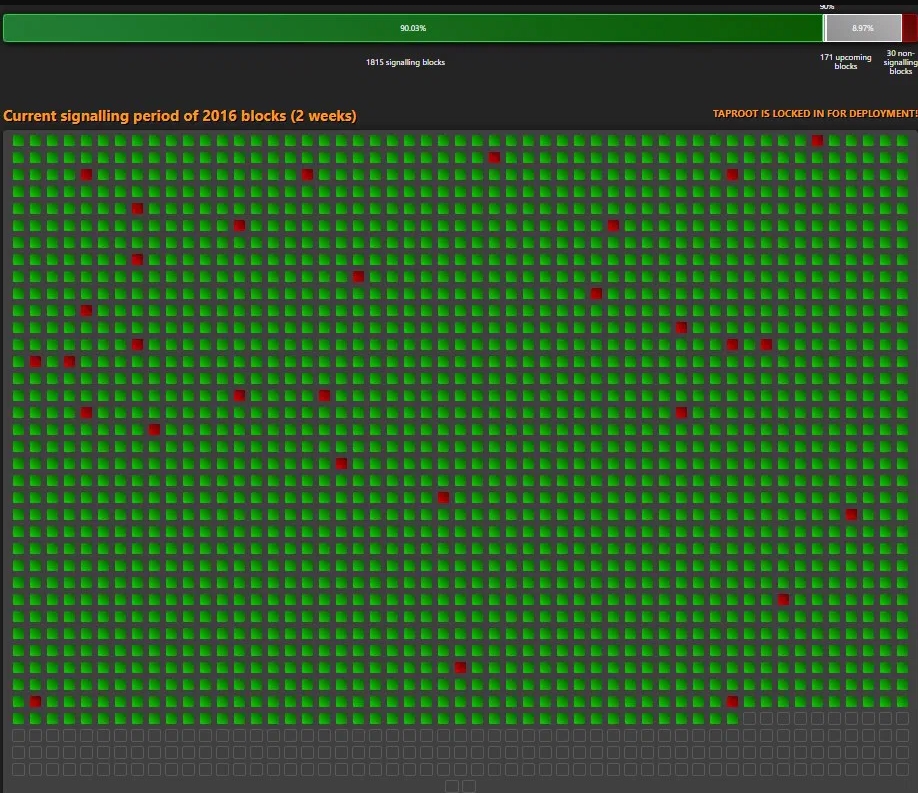Click the white 90% threshold marker on bar
Screen dimensions: 918x793
pos(825,28)
